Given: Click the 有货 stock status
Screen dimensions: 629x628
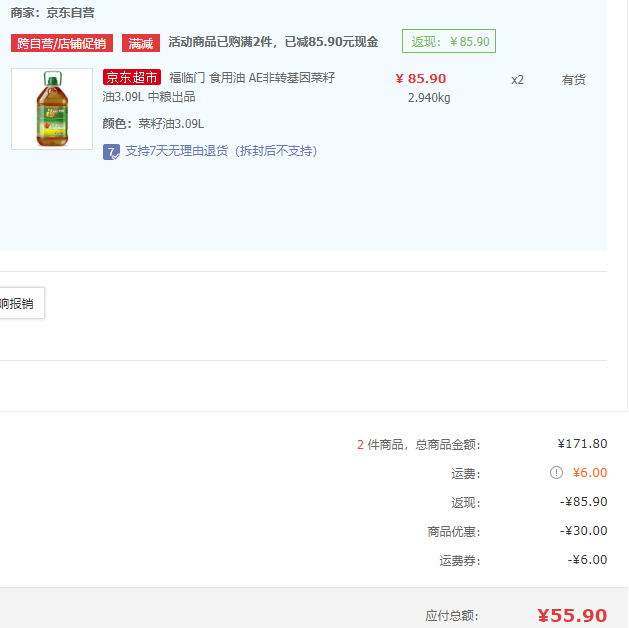Looking at the screenshot, I should [x=573, y=80].
